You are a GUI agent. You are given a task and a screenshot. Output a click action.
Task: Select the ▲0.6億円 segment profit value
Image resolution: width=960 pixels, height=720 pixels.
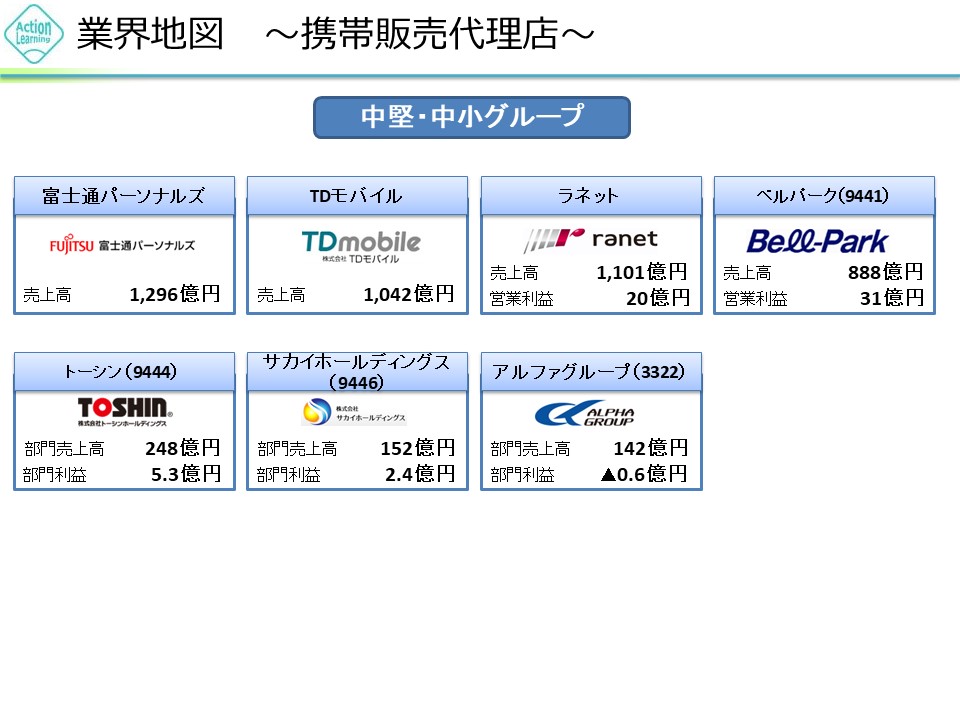[x=644, y=474]
